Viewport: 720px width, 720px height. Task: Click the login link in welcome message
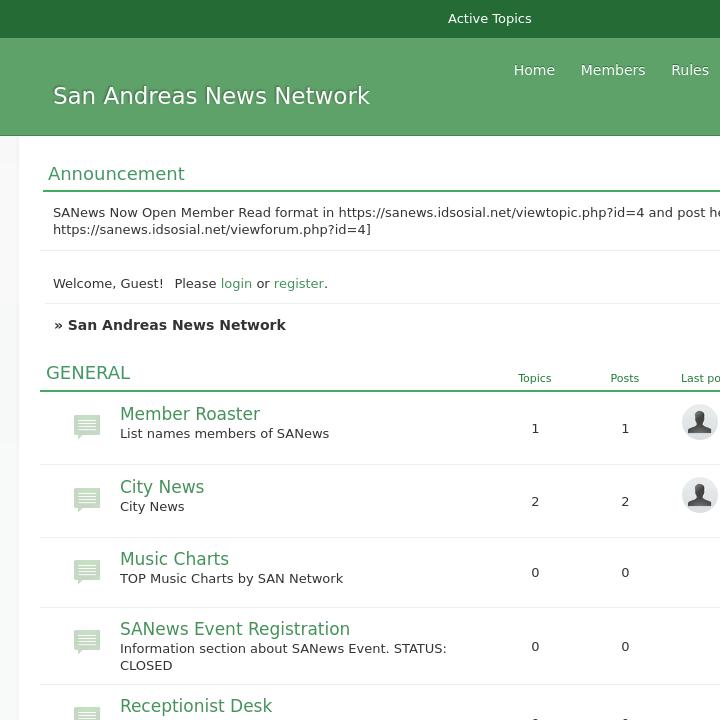click(x=236, y=284)
